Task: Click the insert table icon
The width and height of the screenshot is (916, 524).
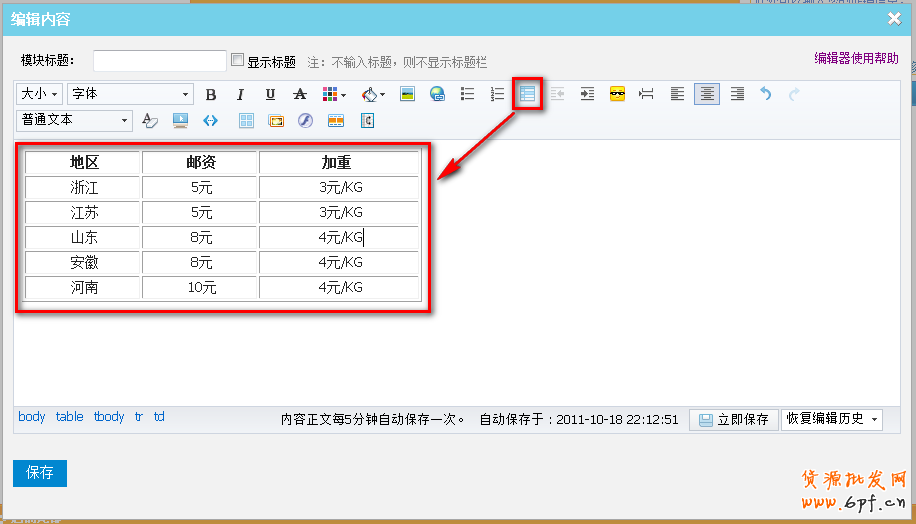Action: 527,94
